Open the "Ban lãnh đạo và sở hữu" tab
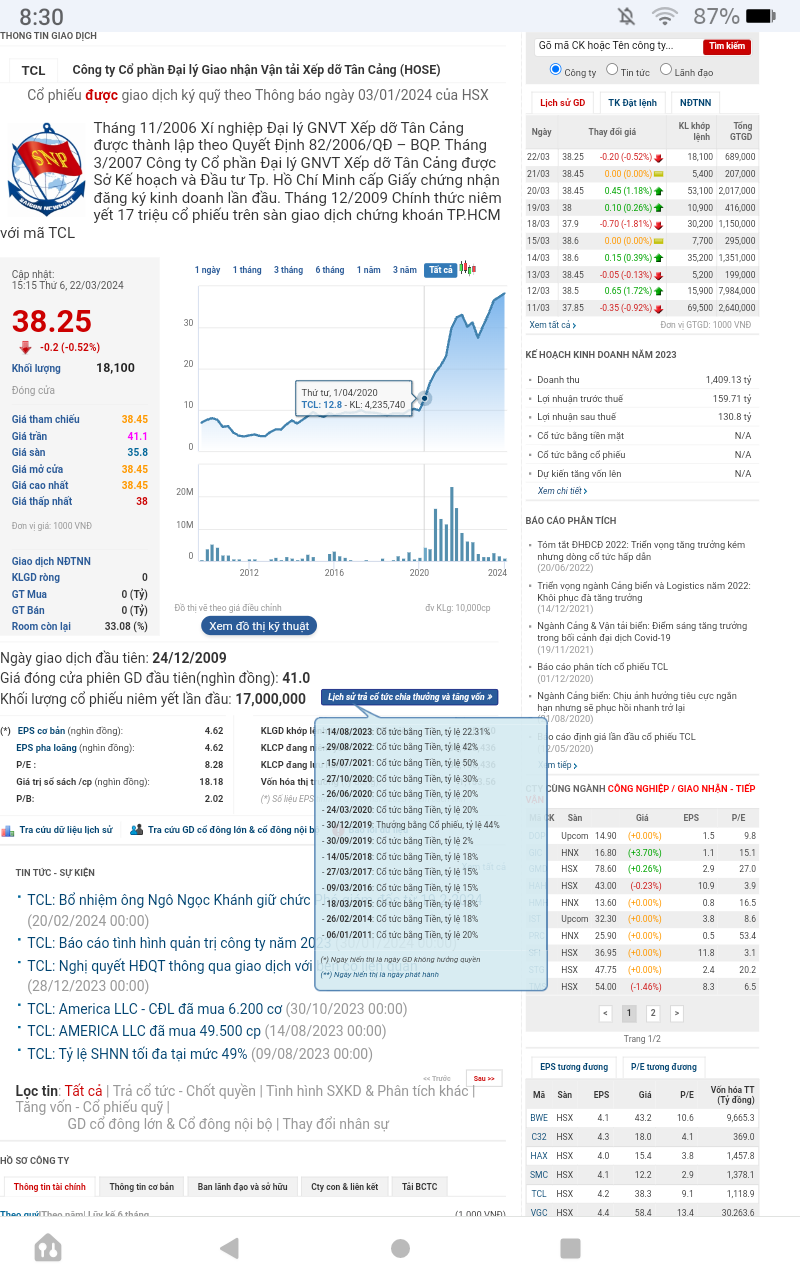Viewport: 800px width, 1280px height. point(242,1187)
